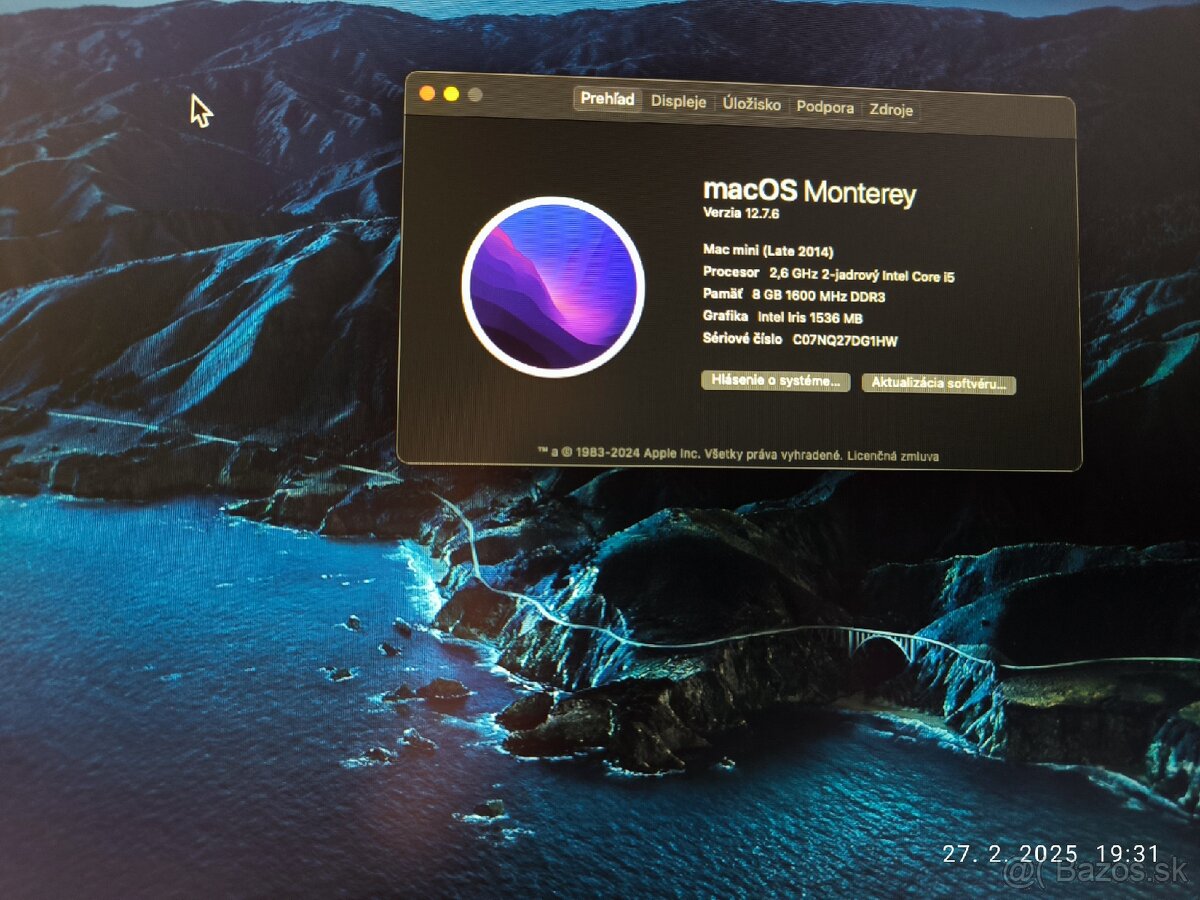Viewport: 1200px width, 900px height.
Task: Open the Úložisko tab
Action: (x=752, y=101)
